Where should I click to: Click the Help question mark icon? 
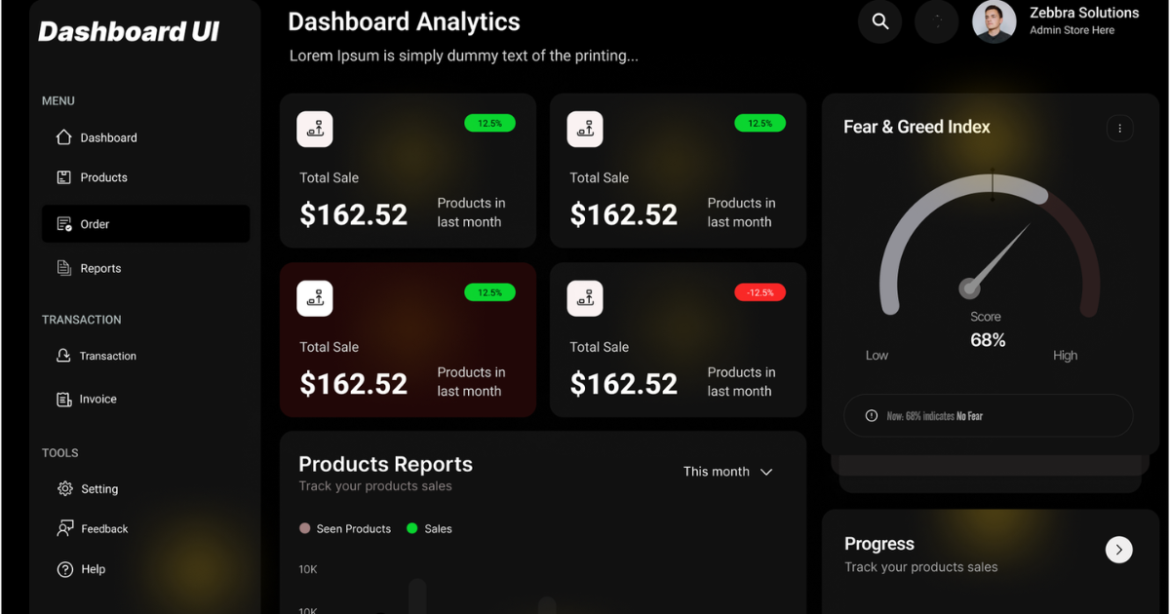coord(65,569)
